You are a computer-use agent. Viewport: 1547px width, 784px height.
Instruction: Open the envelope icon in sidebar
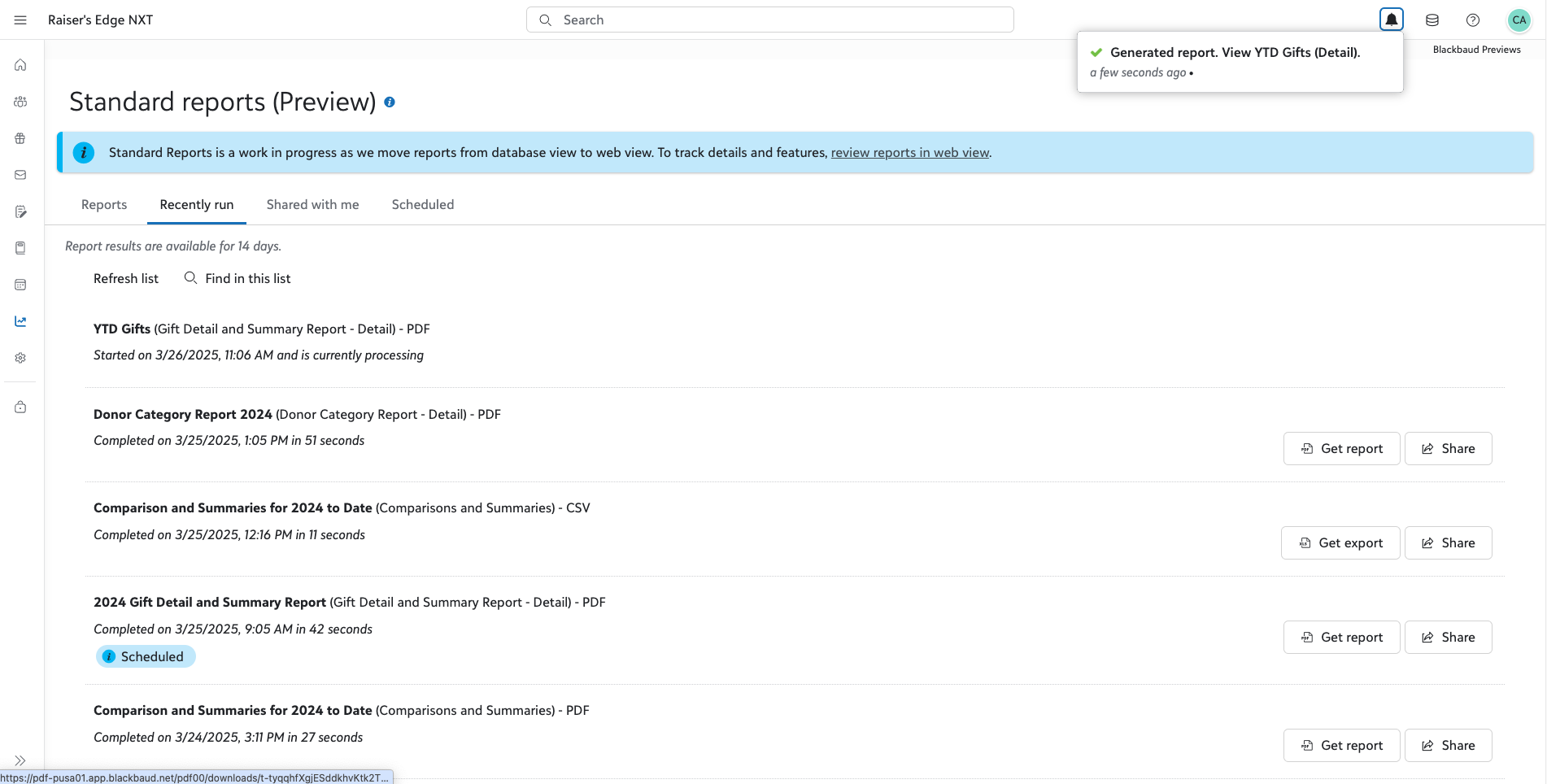(x=20, y=175)
